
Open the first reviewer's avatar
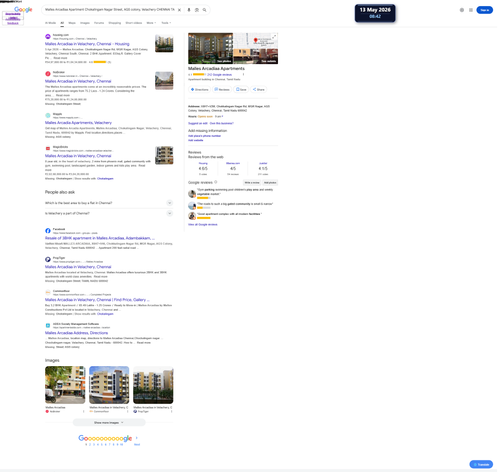click(192, 194)
